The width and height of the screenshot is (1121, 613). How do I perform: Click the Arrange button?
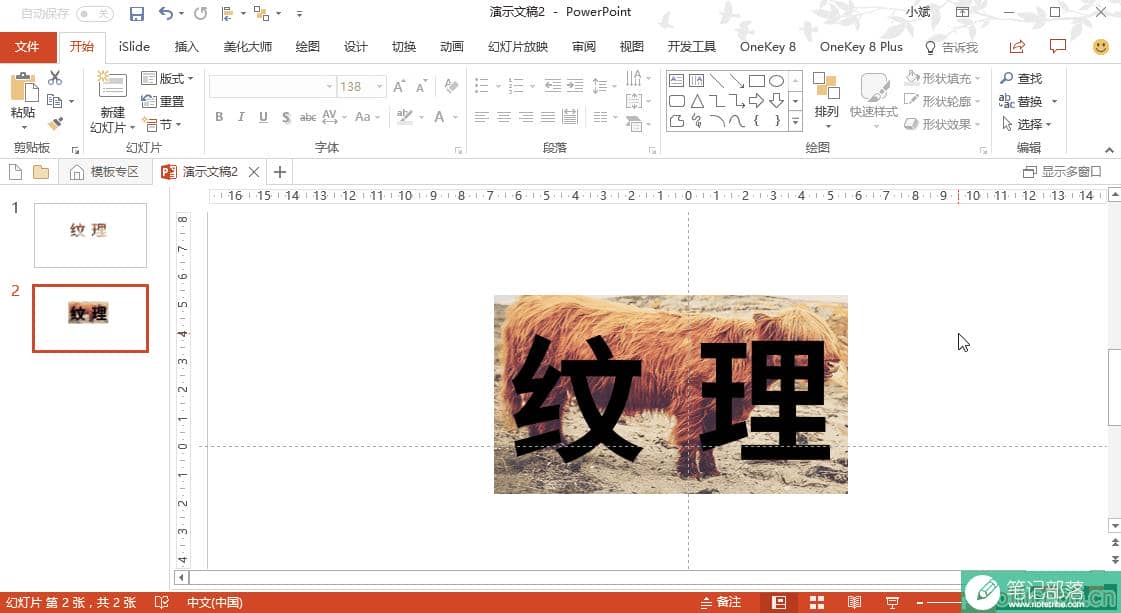point(826,101)
